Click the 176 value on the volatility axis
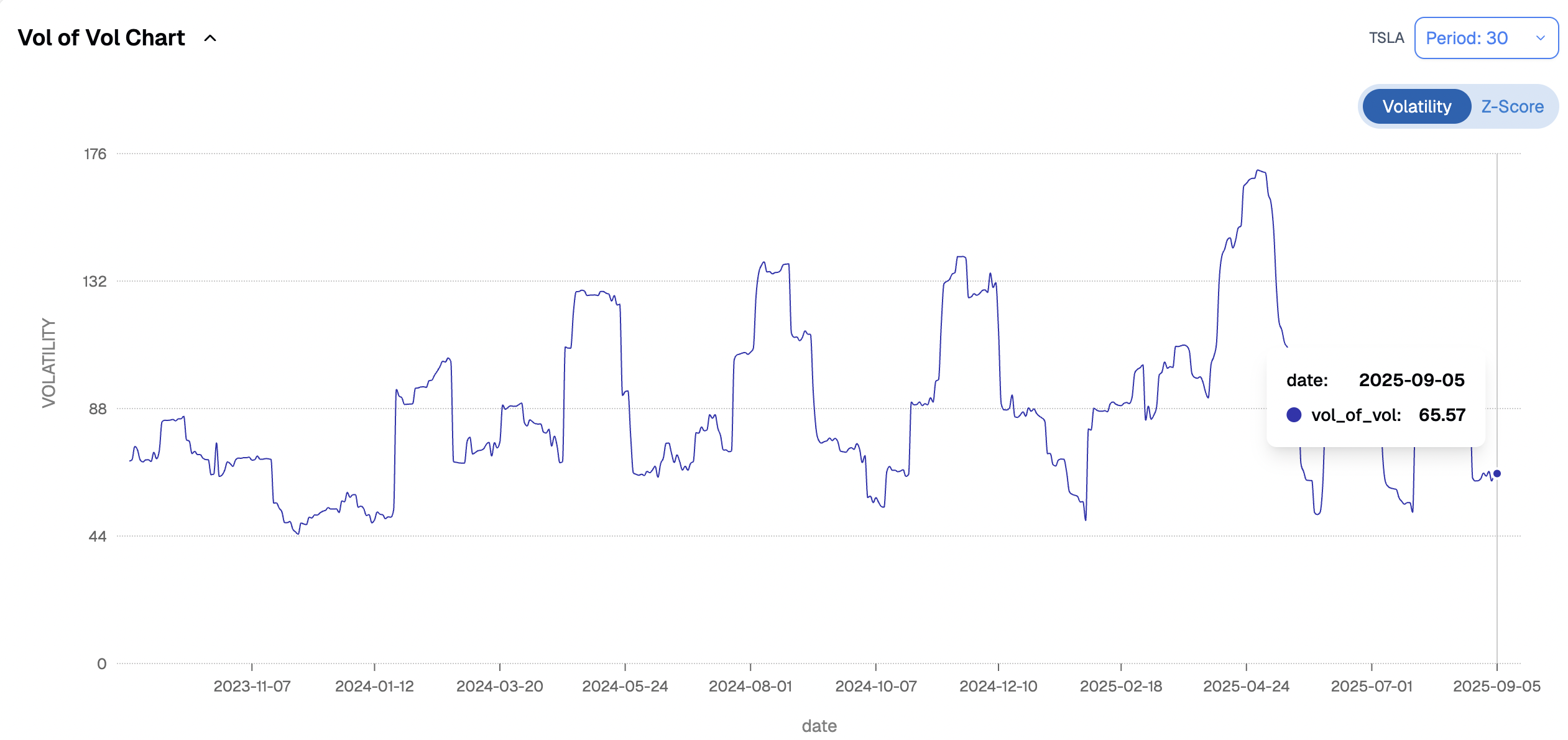 point(95,154)
